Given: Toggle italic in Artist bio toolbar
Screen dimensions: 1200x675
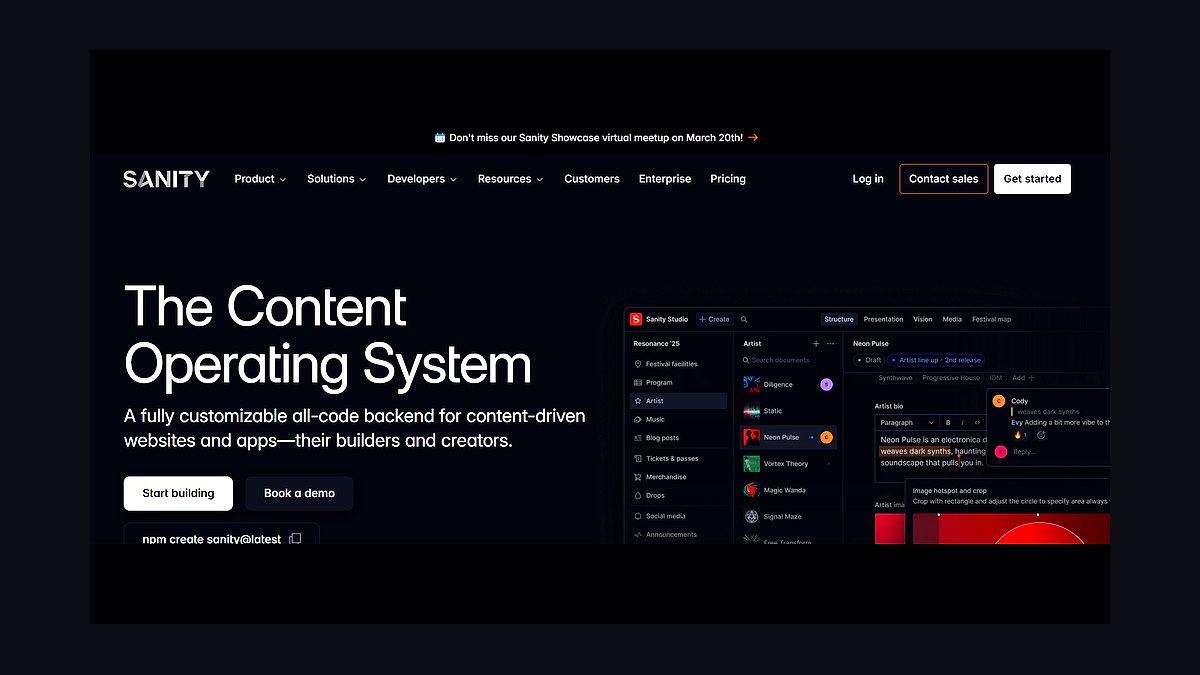Looking at the screenshot, I should coord(963,423).
